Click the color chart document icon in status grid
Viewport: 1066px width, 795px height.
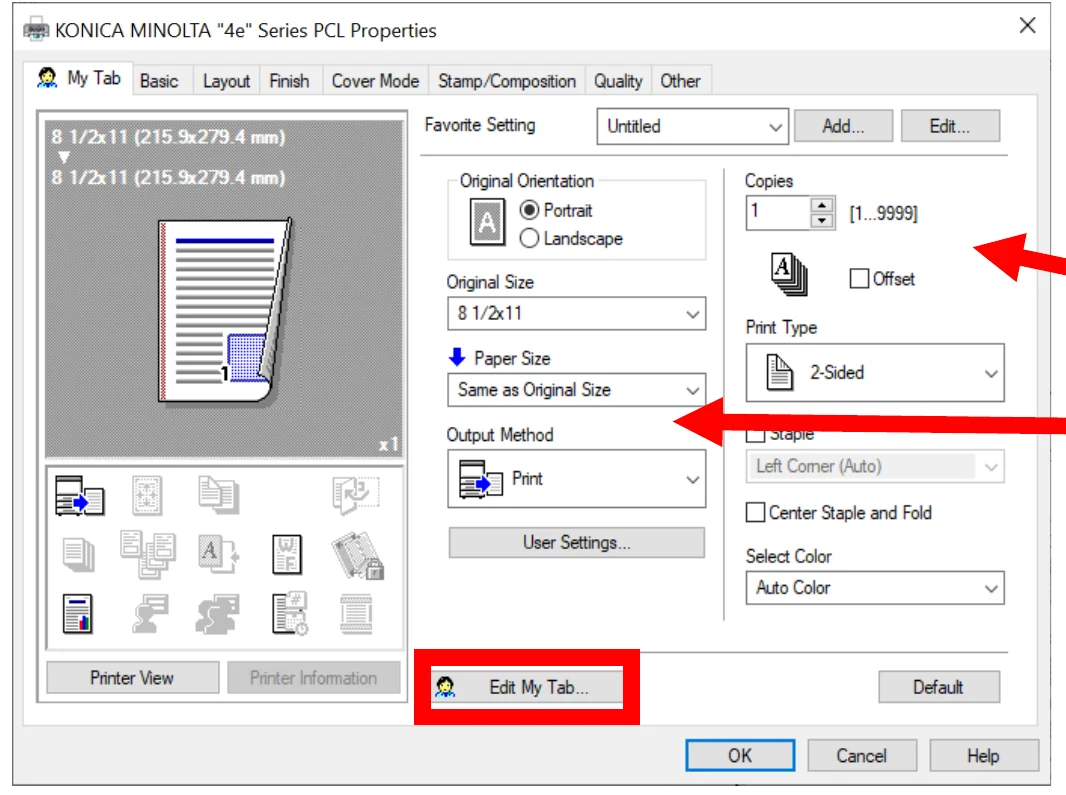tap(78, 614)
